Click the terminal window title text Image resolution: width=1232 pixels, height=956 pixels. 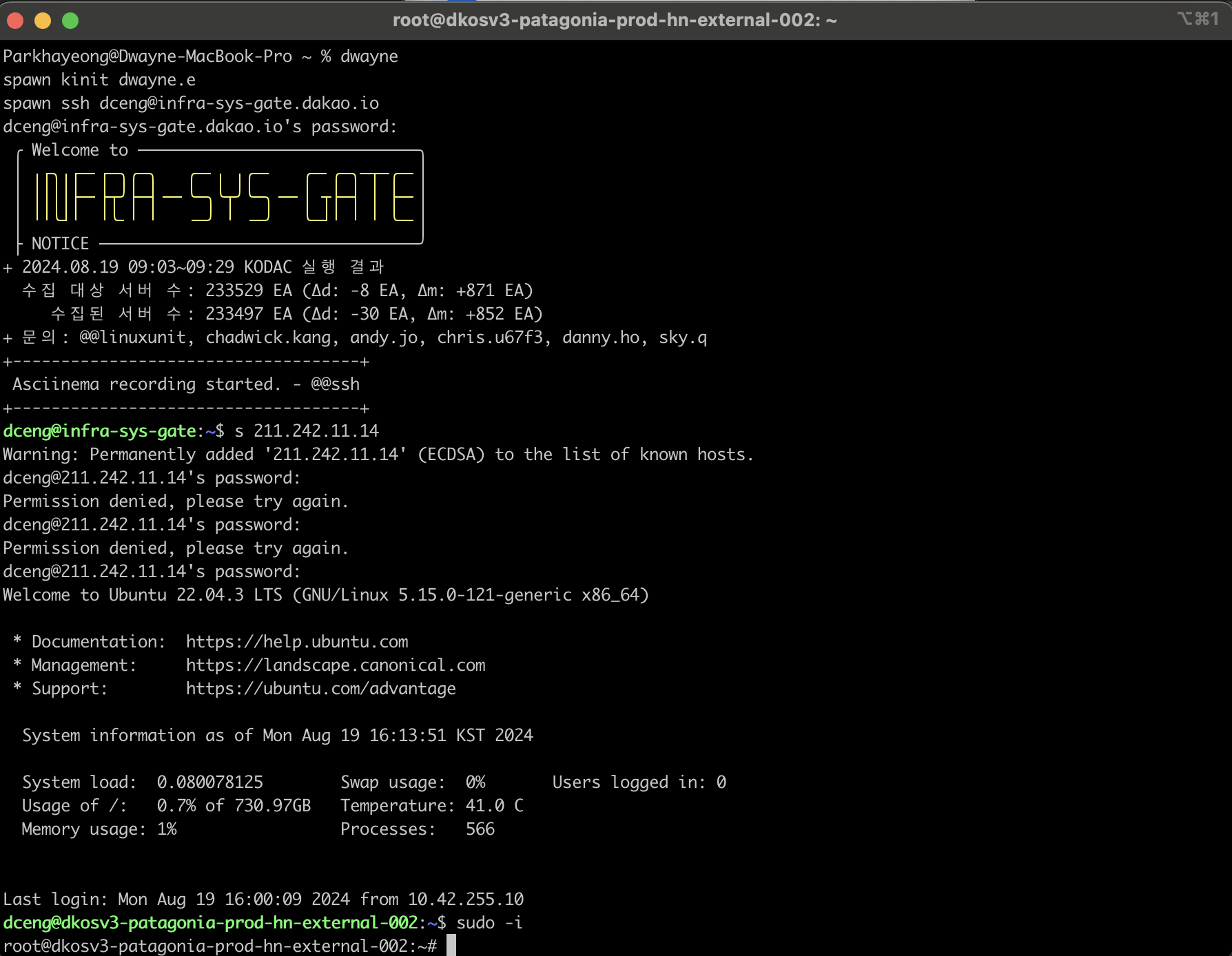[x=615, y=20]
